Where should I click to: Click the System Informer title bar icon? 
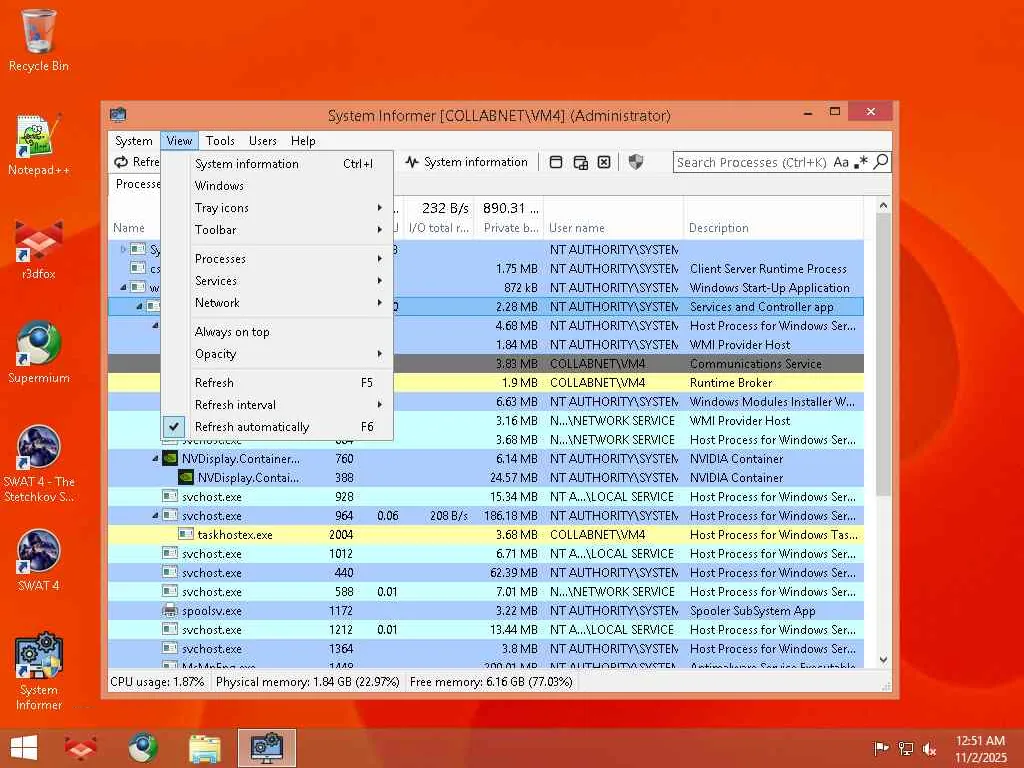point(118,115)
